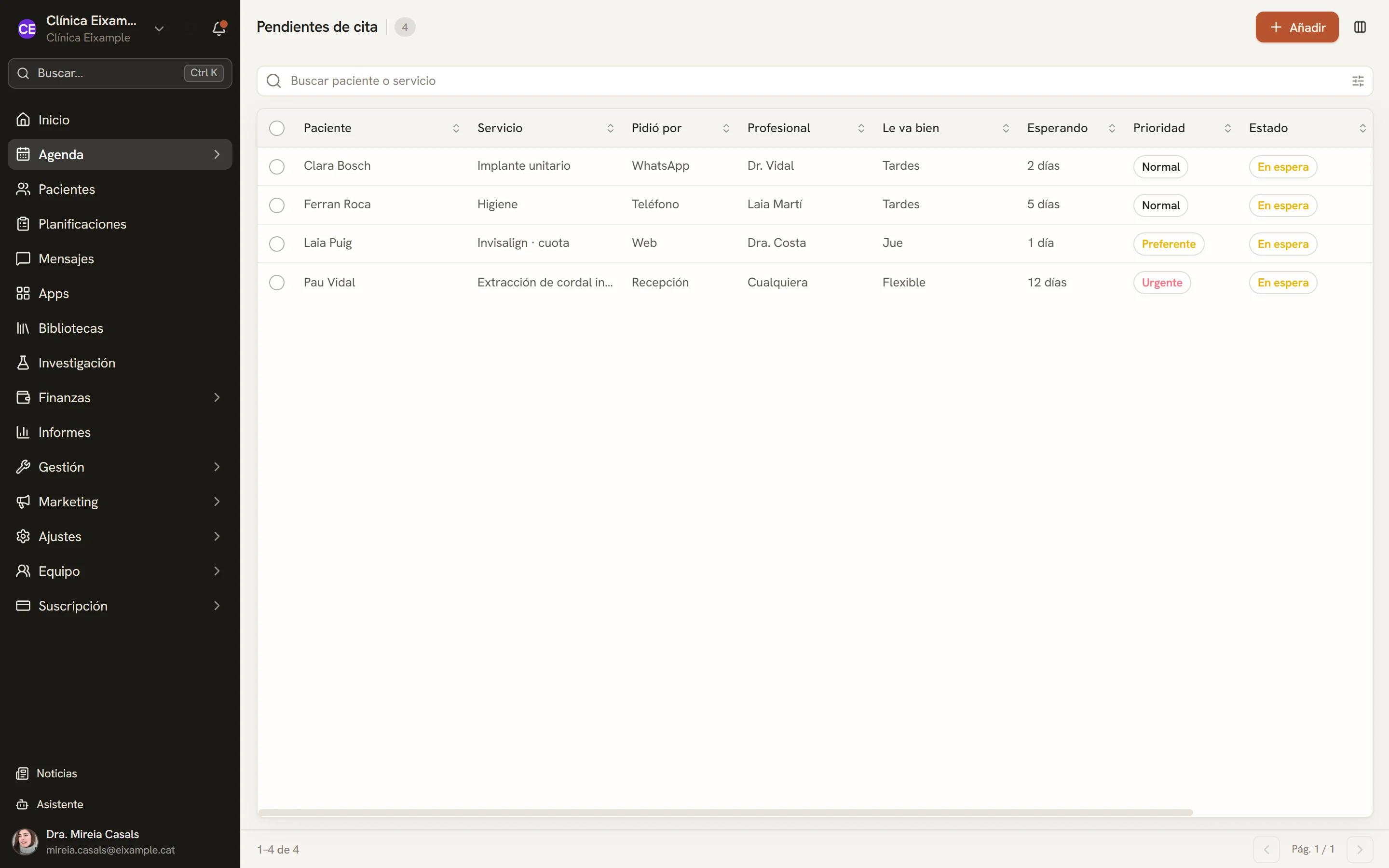Sort by the Paciente column arrows
The height and width of the screenshot is (868, 1389).
coord(456,128)
